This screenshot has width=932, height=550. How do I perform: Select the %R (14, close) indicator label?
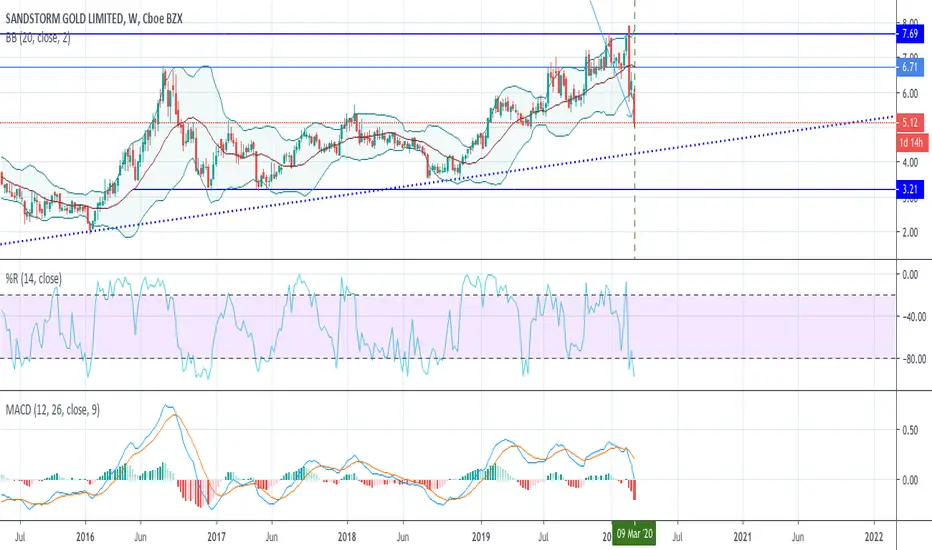click(x=33, y=278)
